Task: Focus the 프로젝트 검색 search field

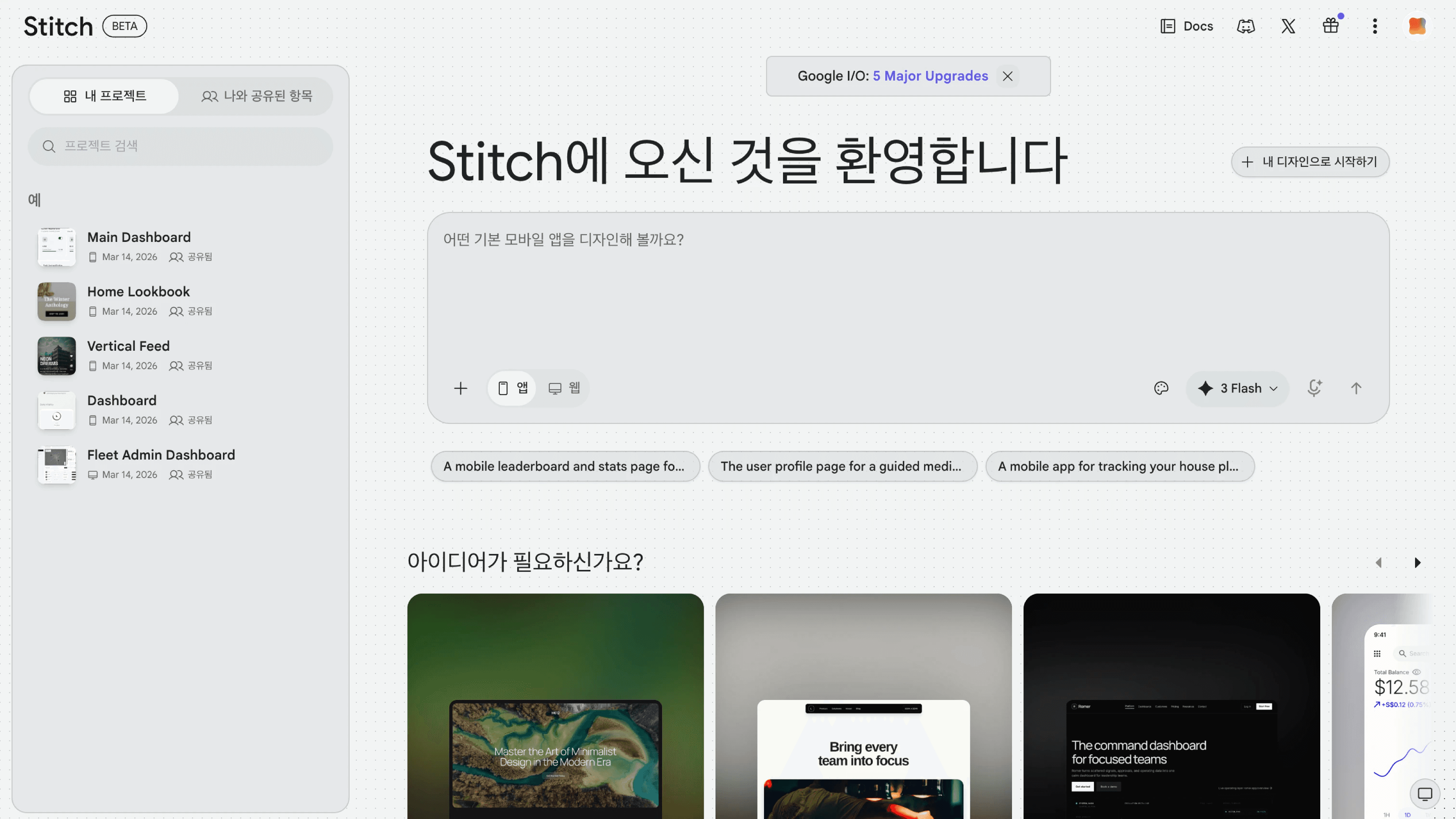Action: coord(180,146)
